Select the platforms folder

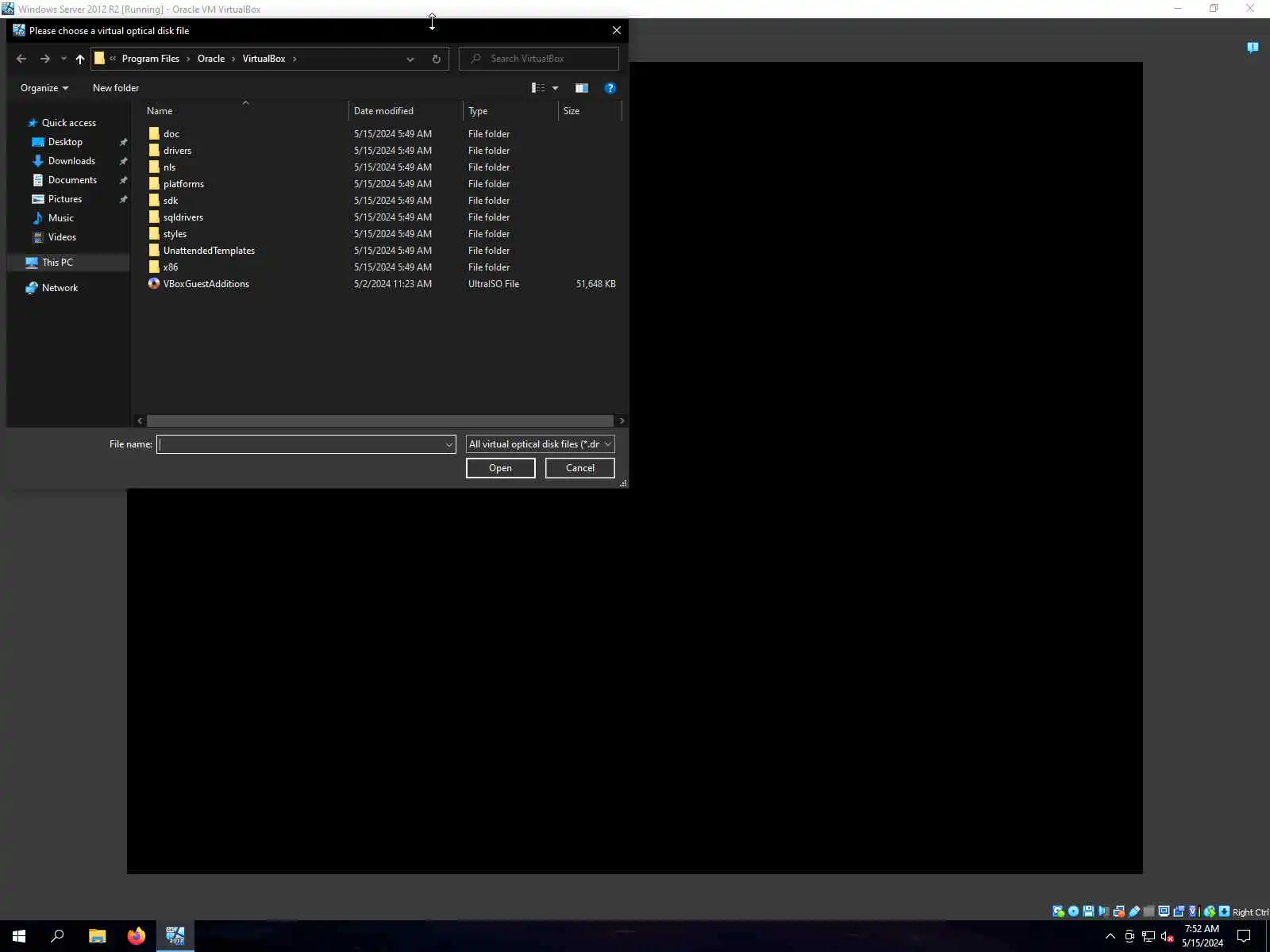[x=183, y=184]
